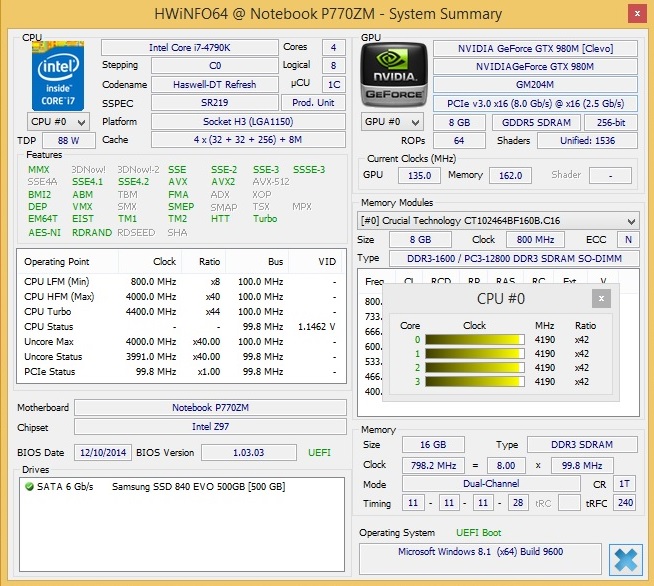Close the HWiNFO64 System Summary window

637,14
